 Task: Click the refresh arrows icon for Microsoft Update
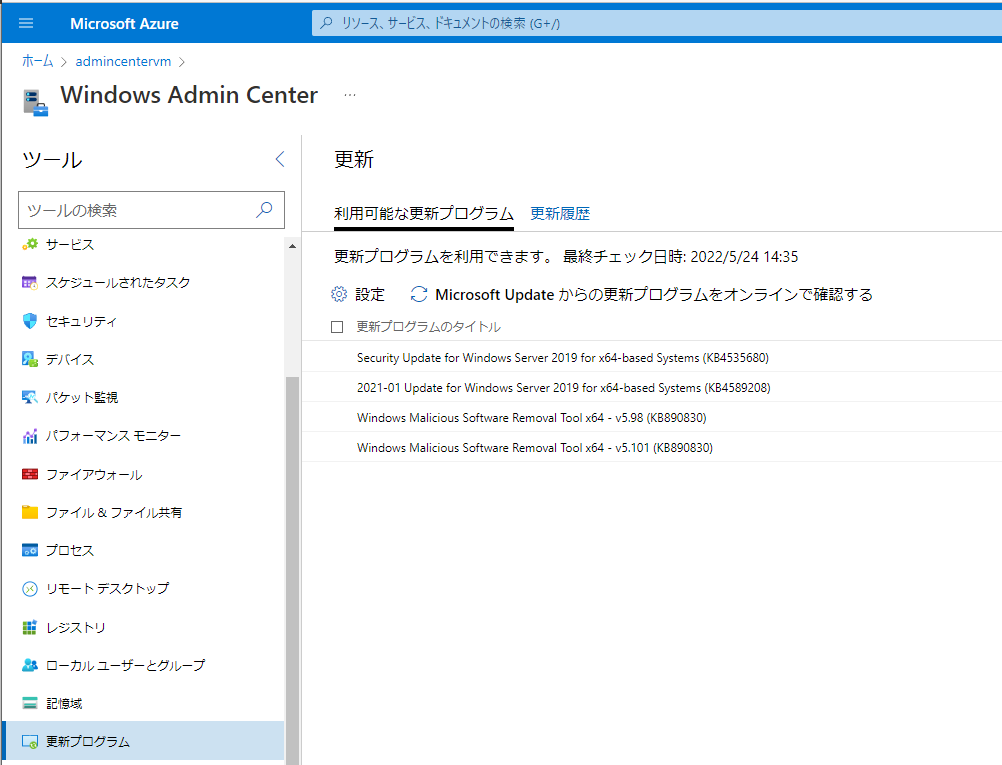(419, 294)
